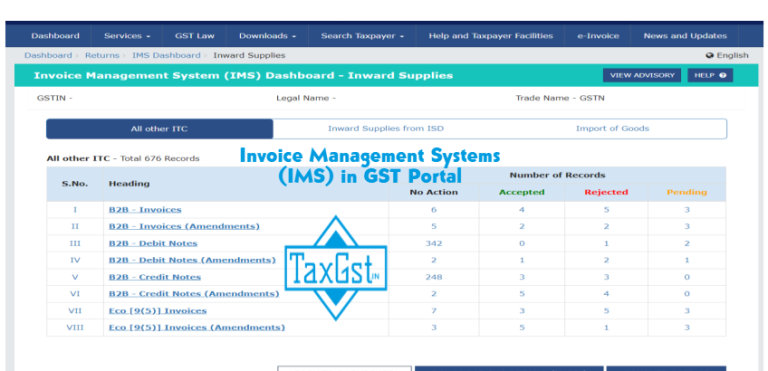Switch to Inward Supplies from ISD tab
Screen dimensions: 768x371
point(385,129)
